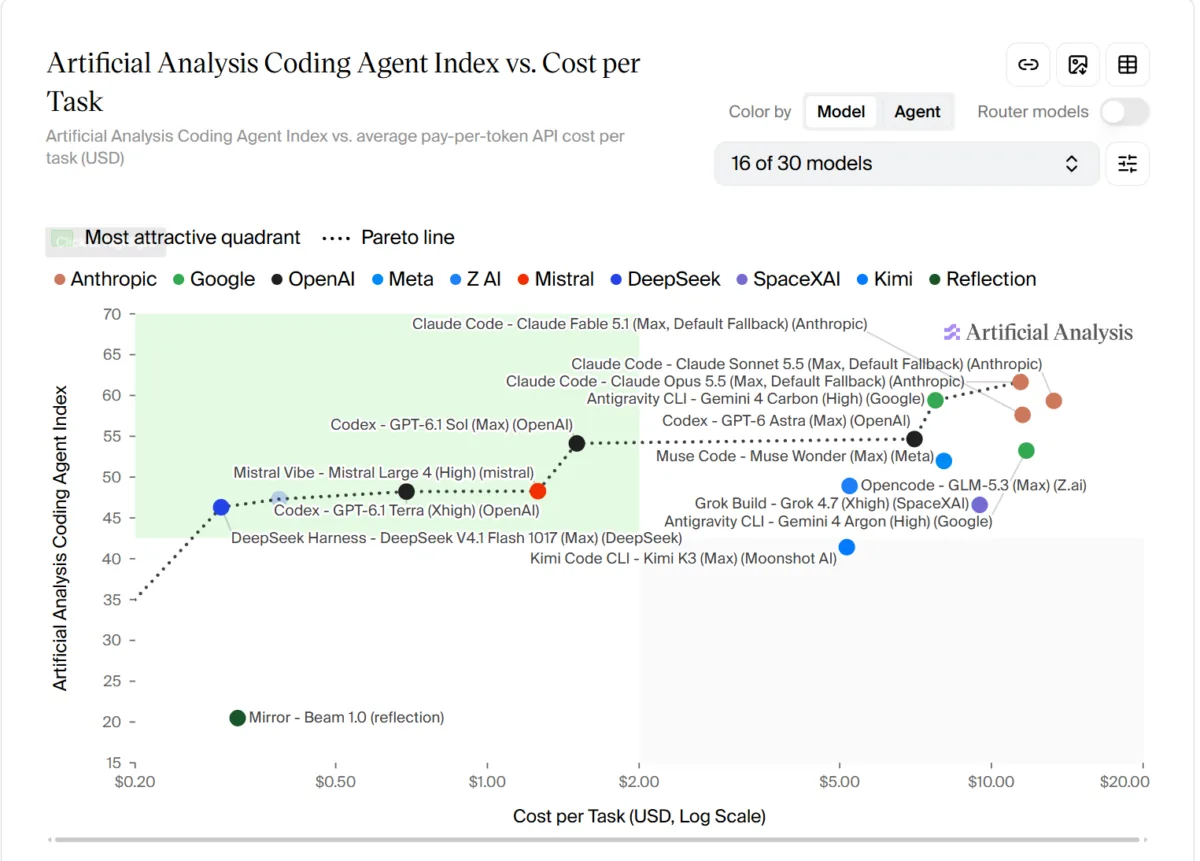1200x861 pixels.
Task: Toggle the DeepSeek legend entry
Action: 665,279
